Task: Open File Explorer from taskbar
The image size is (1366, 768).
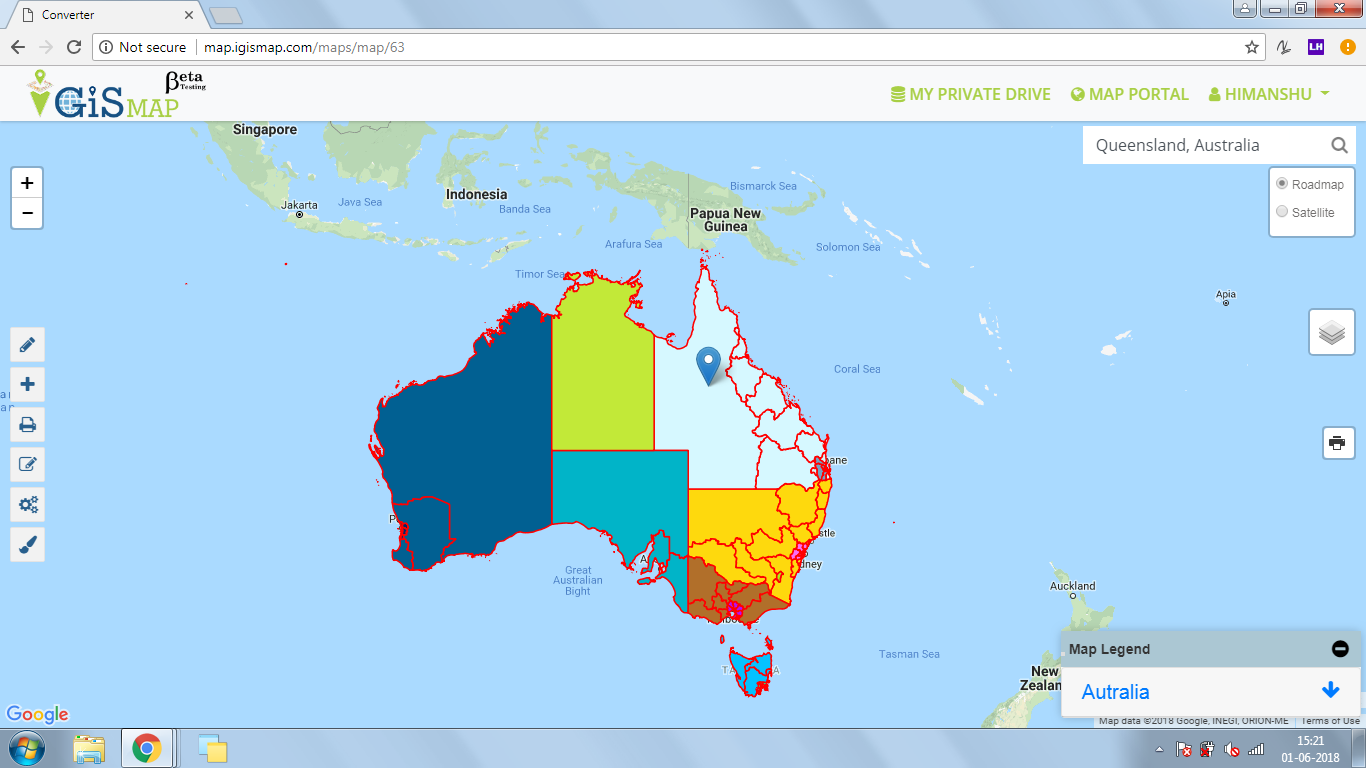Action: point(89,748)
